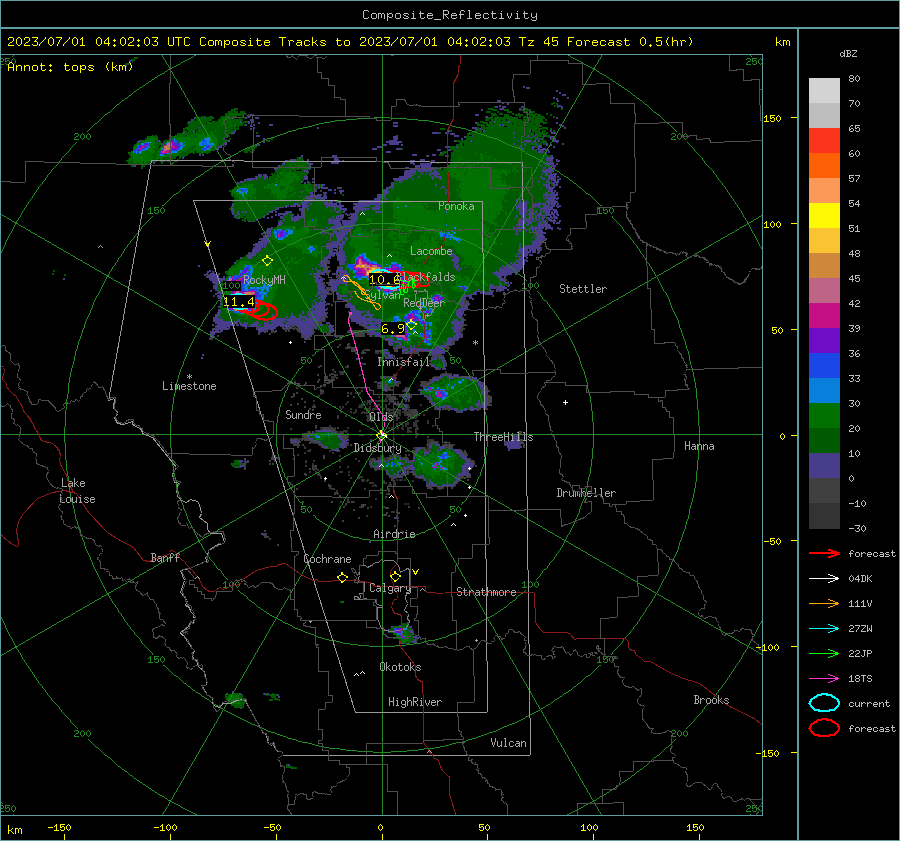900x841 pixels.
Task: Select the light gray 80-70 dBZ swatch
Action: point(824,91)
